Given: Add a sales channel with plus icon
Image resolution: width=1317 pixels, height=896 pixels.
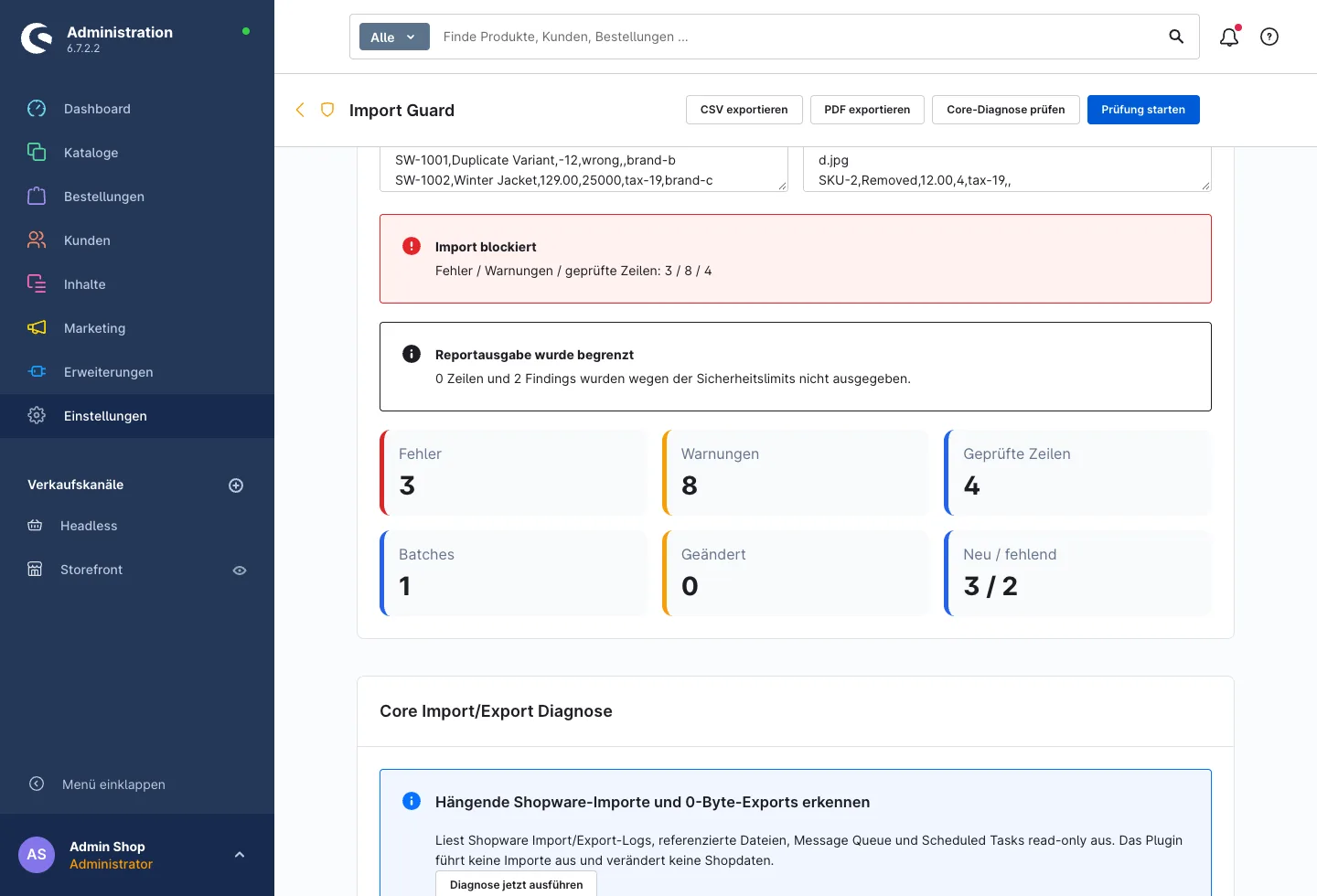Looking at the screenshot, I should pyautogui.click(x=236, y=485).
